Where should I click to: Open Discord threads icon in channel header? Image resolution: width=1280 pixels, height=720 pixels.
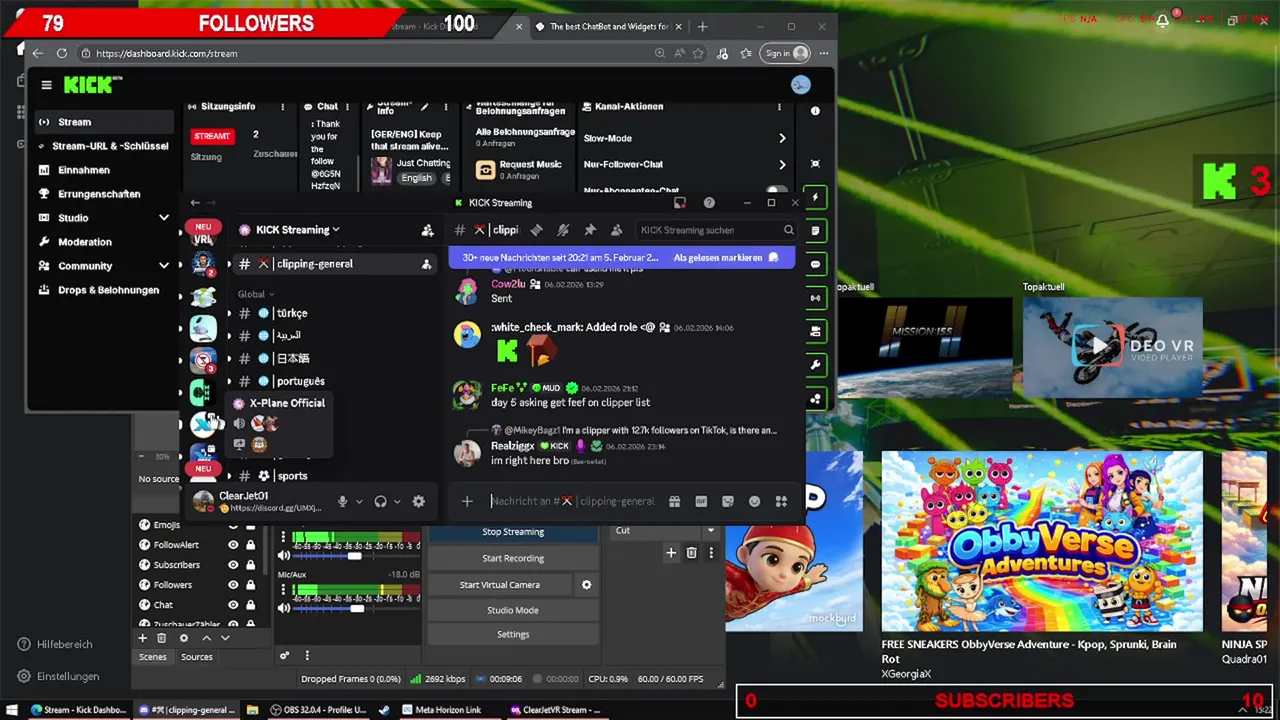click(536, 230)
